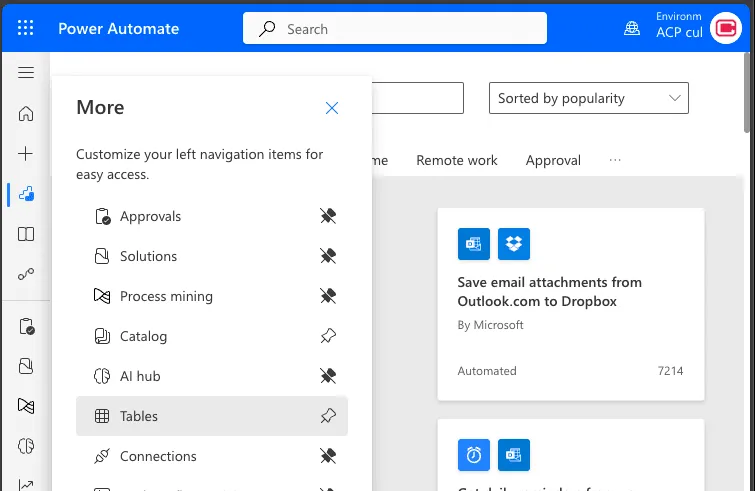The image size is (755, 491).
Task: Click the top Search box
Action: pyautogui.click(x=395, y=29)
